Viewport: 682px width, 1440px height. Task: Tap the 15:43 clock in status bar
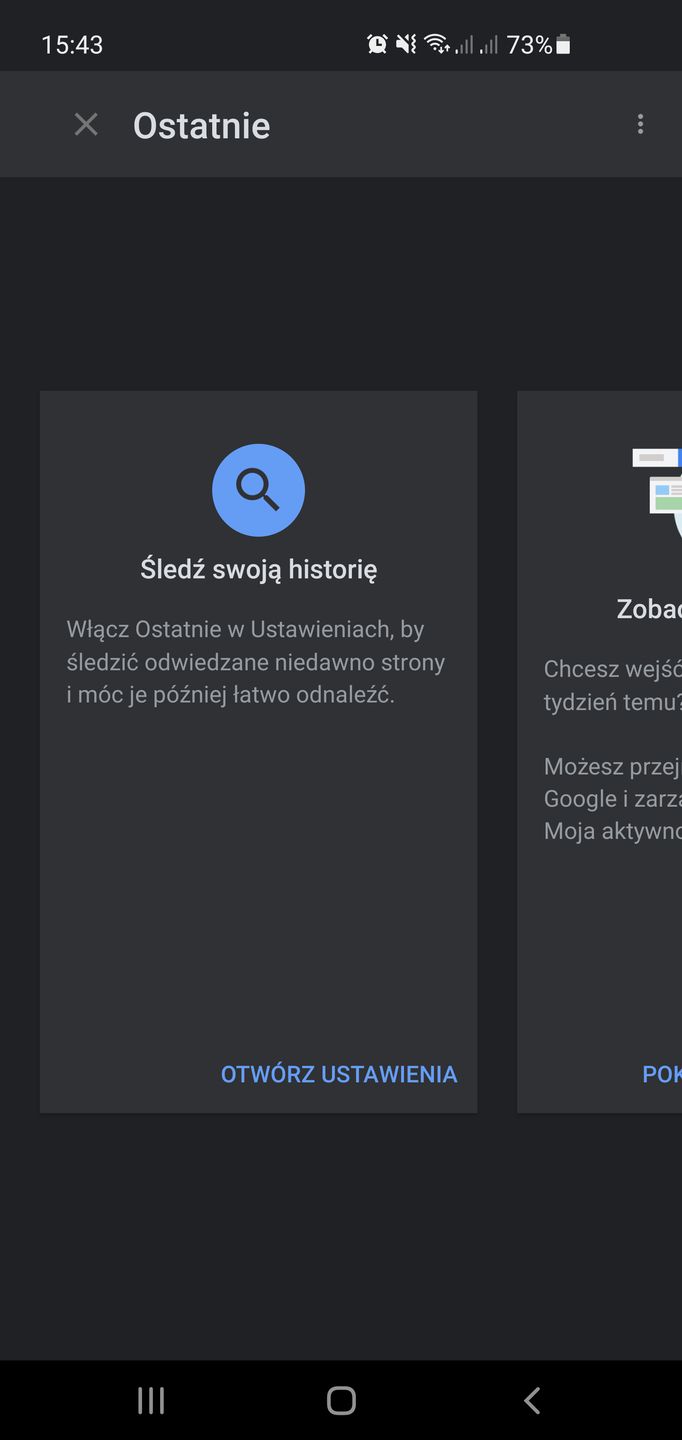point(72,45)
